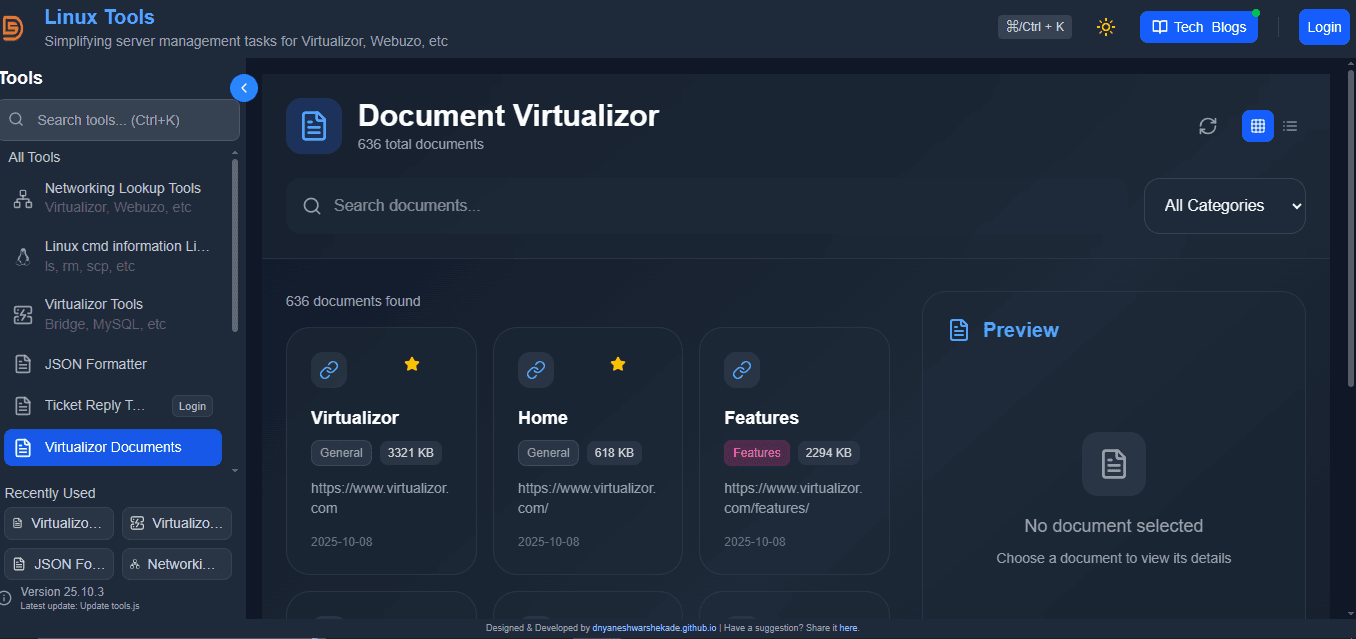This screenshot has width=1356, height=639.
Task: Click the Preview panel document icon
Action: click(959, 330)
